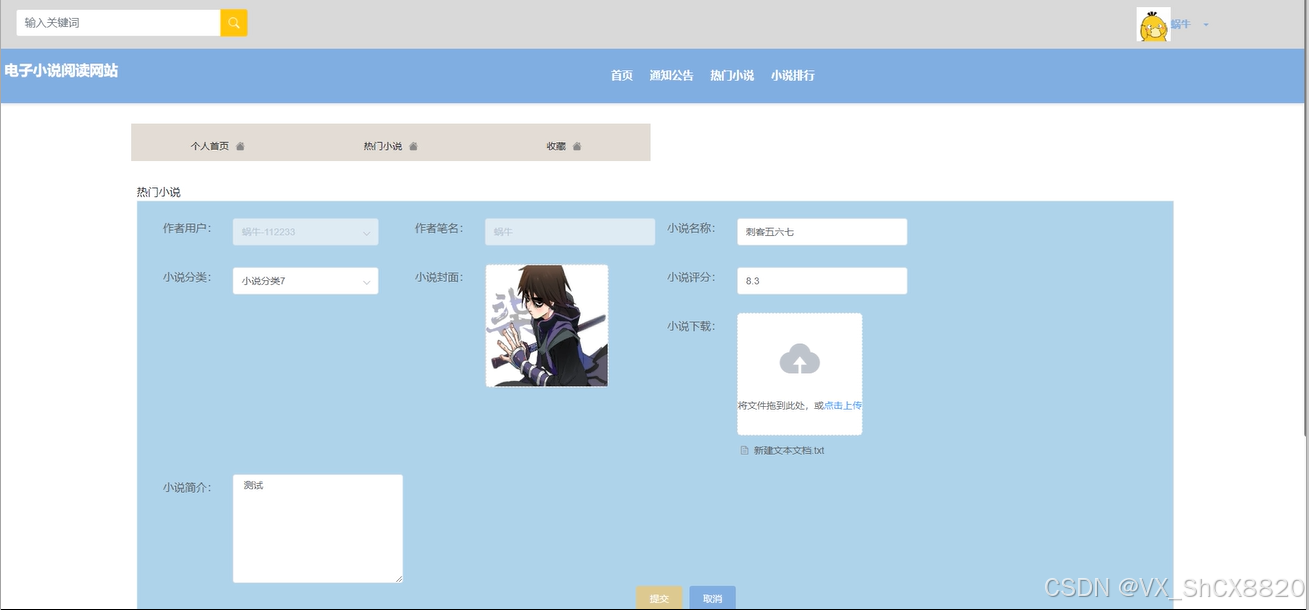1309x610 pixels.
Task: Open the 小说分类 dropdown
Action: pyautogui.click(x=305, y=281)
